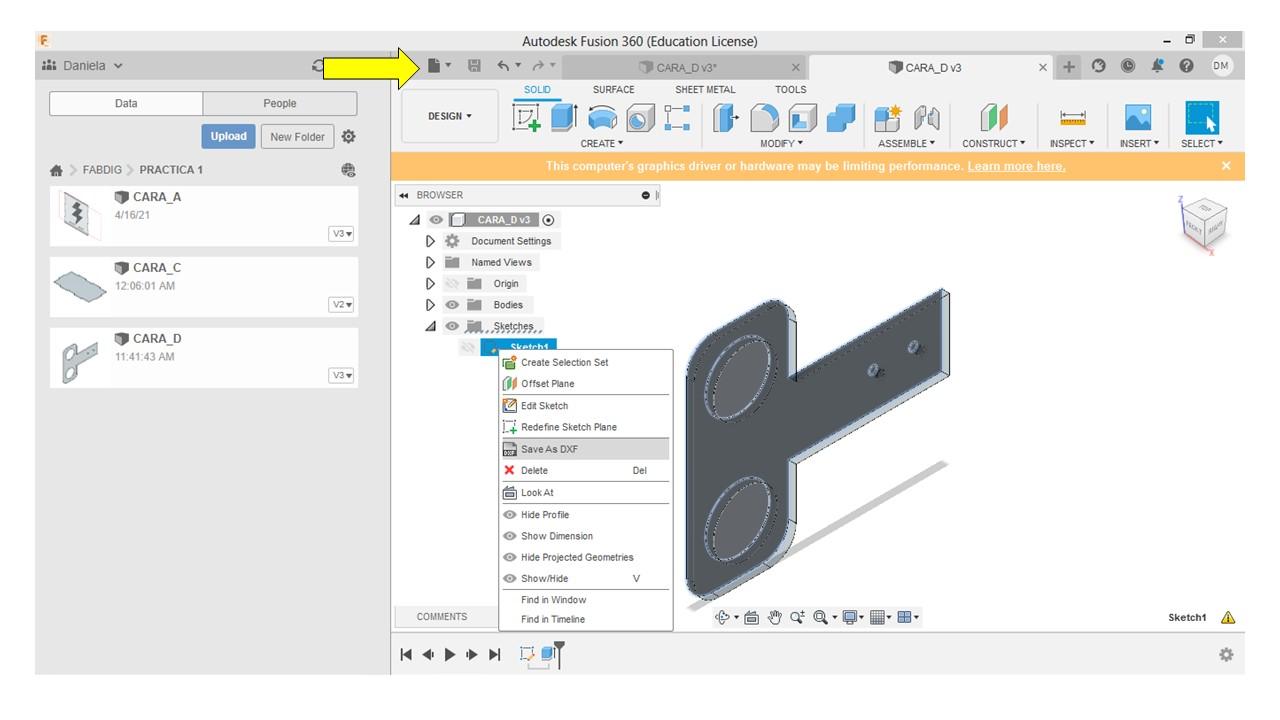Activate the CARA_D v3 component radio button

[548, 220]
